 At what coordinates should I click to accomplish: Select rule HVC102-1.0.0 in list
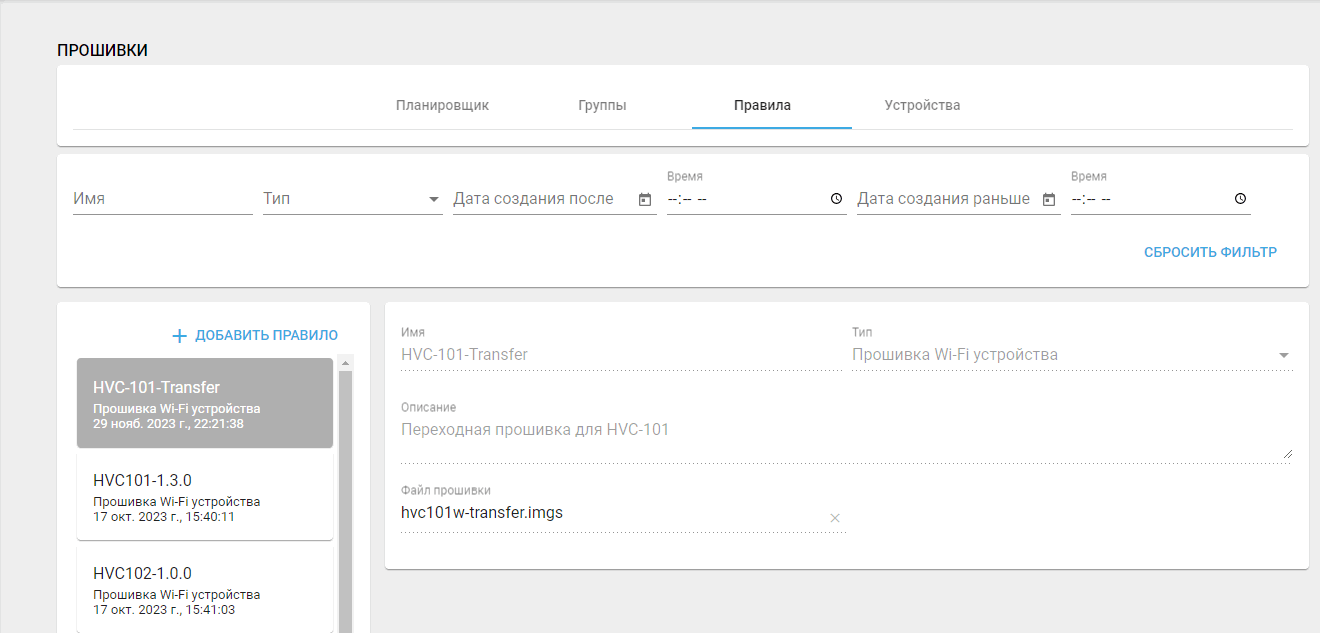point(204,589)
